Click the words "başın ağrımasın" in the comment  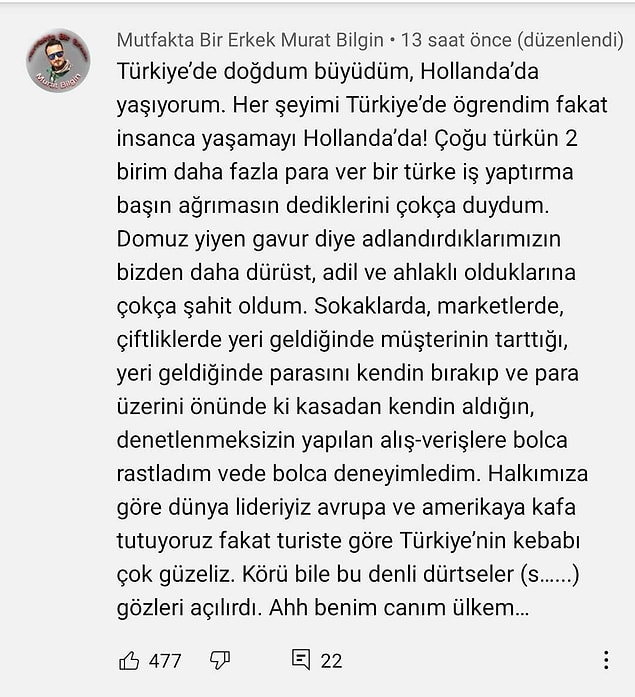tap(198, 206)
